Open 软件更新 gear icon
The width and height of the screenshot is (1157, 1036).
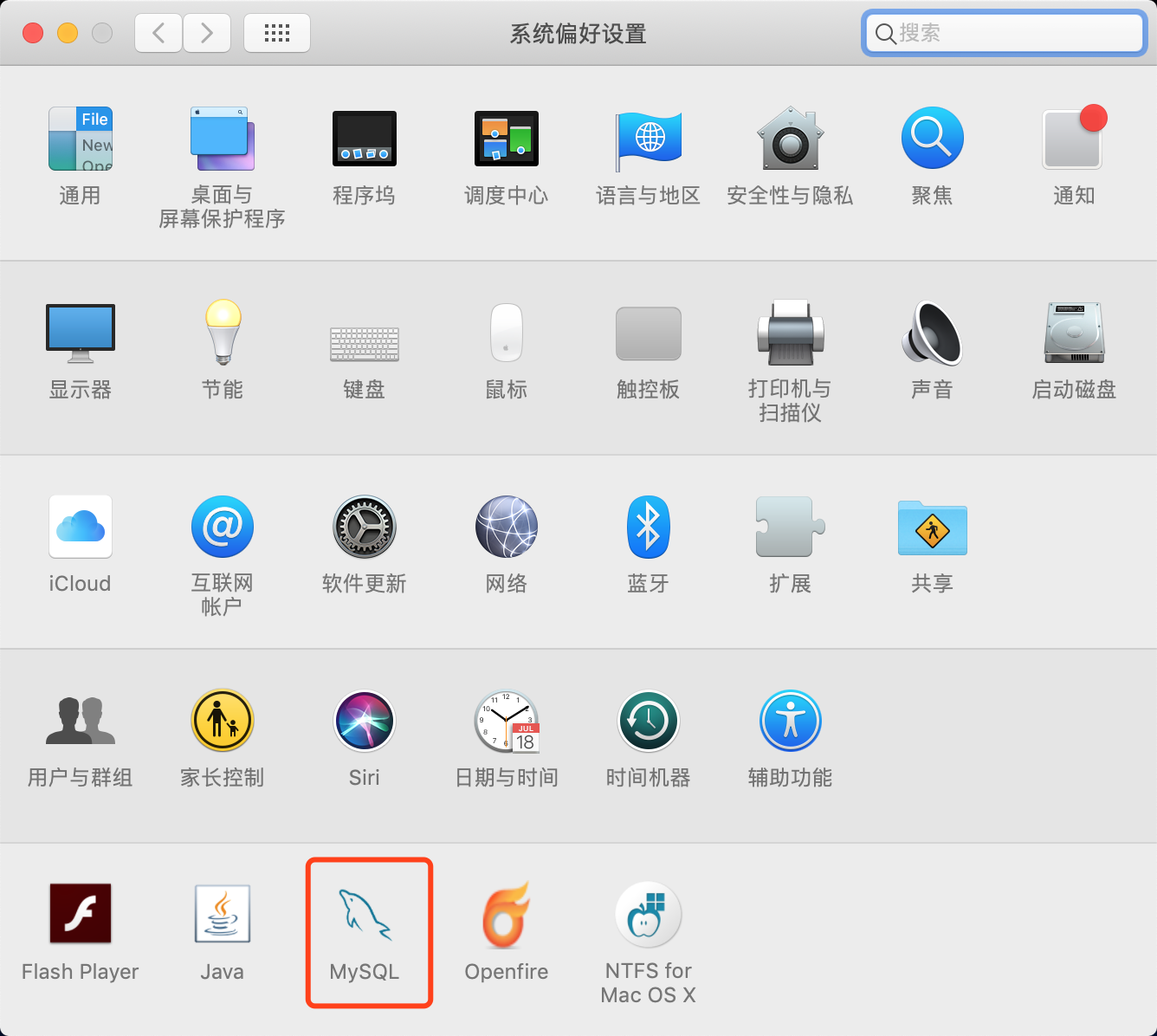pos(365,527)
